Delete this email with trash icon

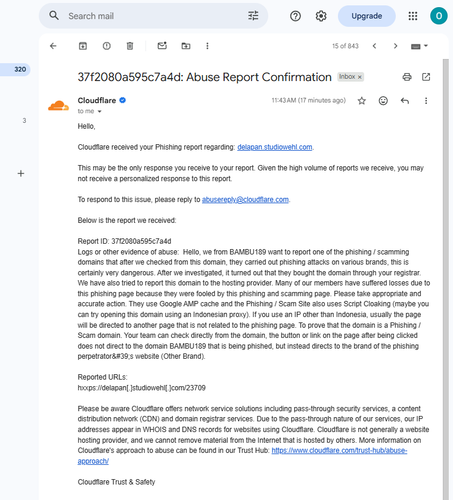(x=130, y=46)
